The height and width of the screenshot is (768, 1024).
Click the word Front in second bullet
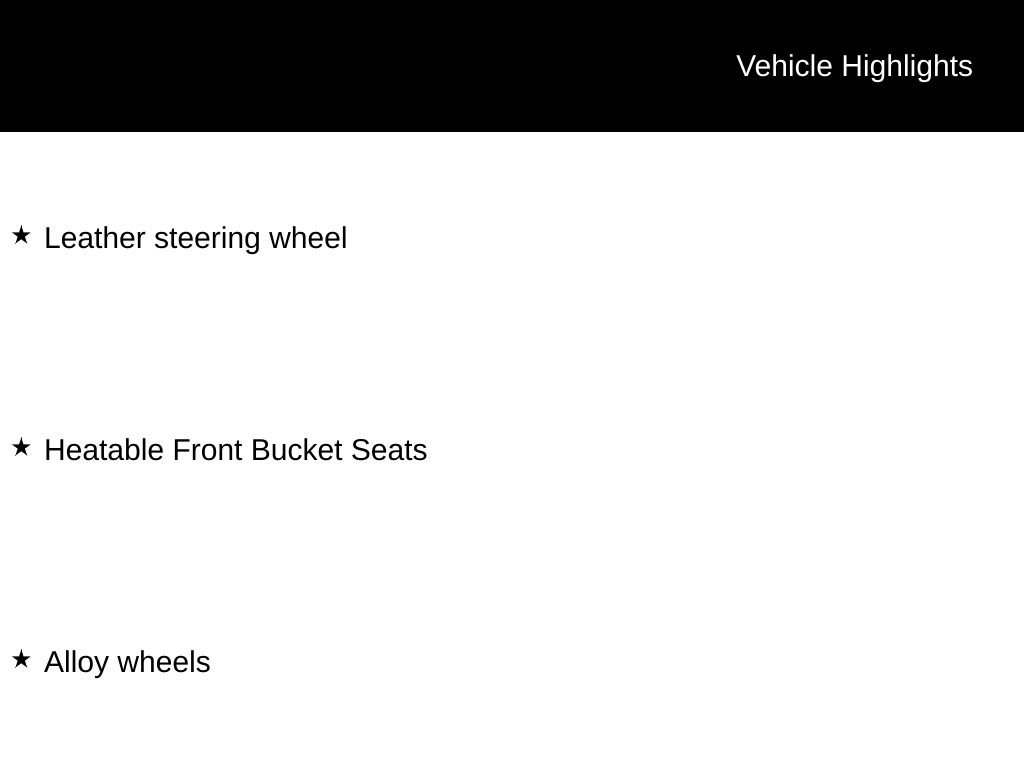[207, 451]
